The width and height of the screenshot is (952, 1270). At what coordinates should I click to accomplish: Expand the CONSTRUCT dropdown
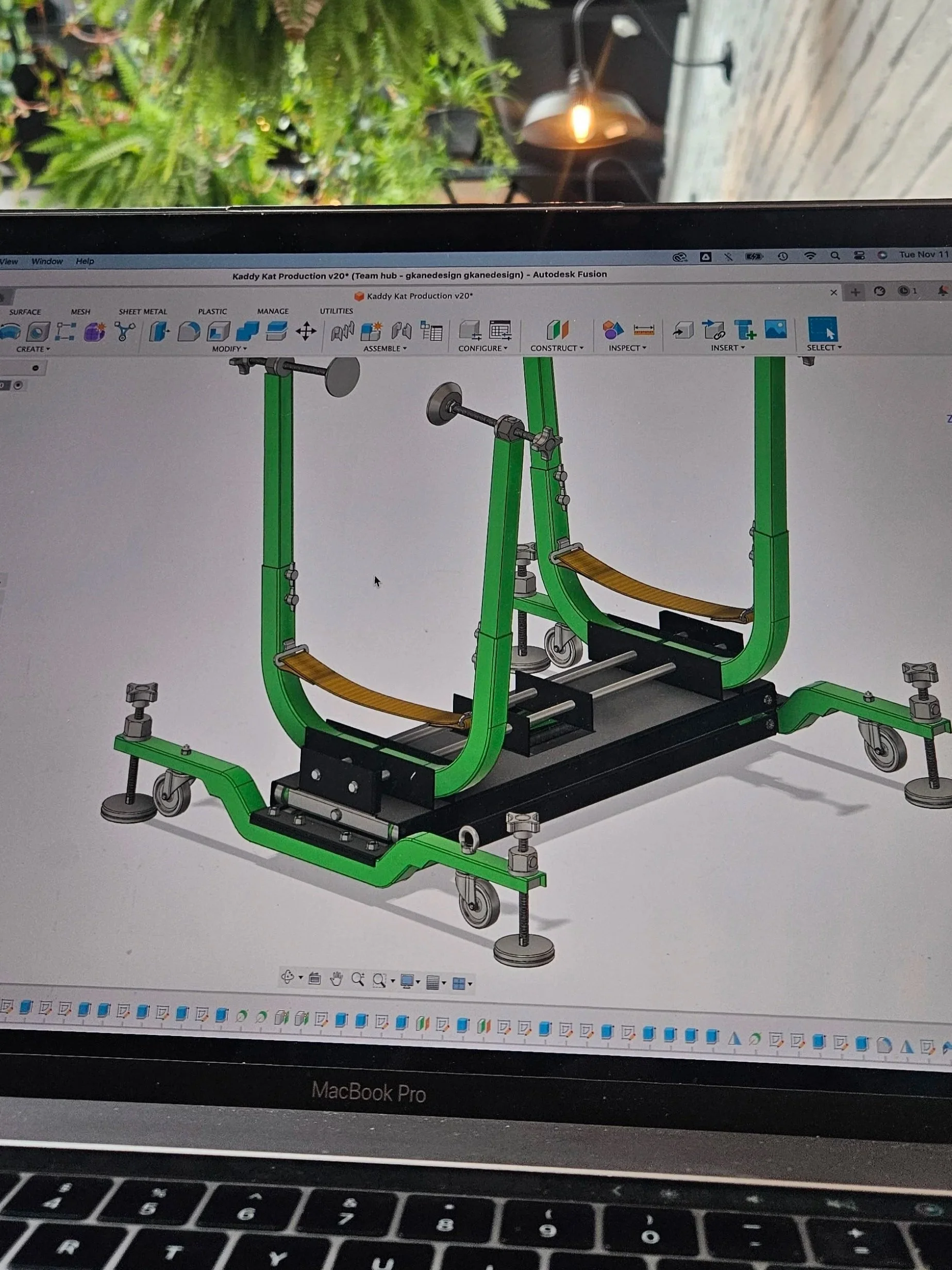[x=557, y=348]
